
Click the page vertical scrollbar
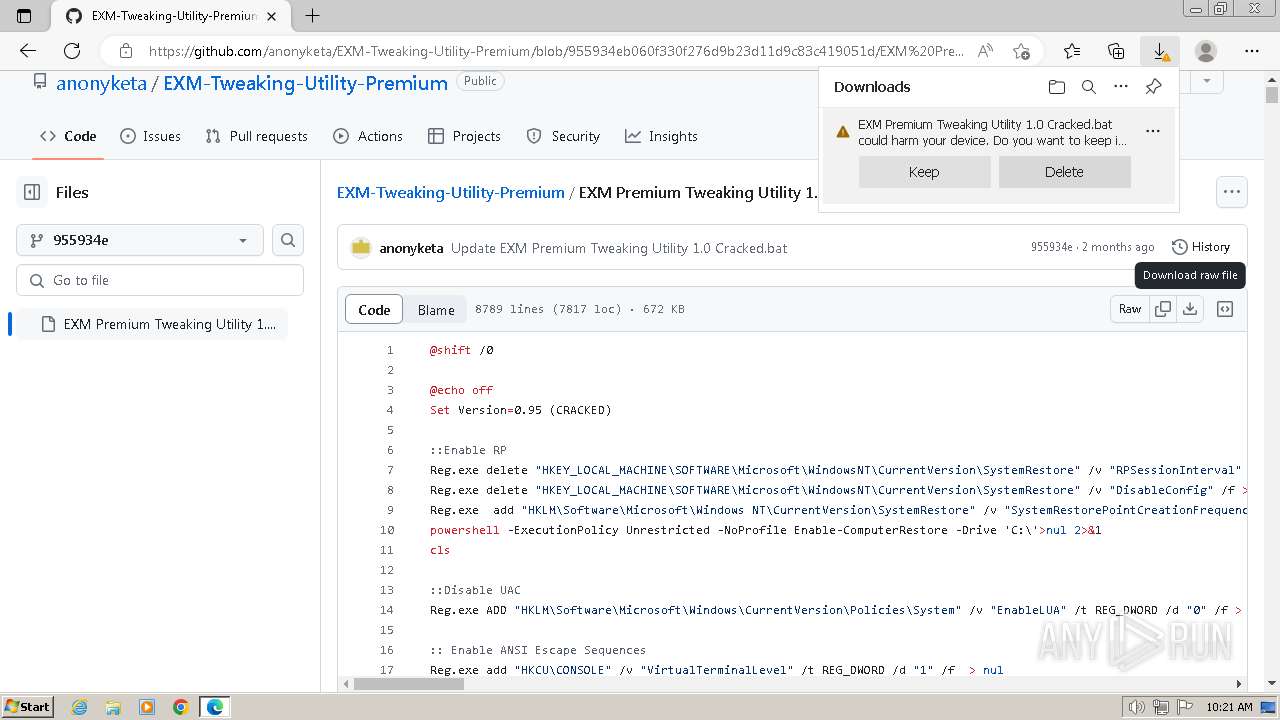click(x=1272, y=96)
